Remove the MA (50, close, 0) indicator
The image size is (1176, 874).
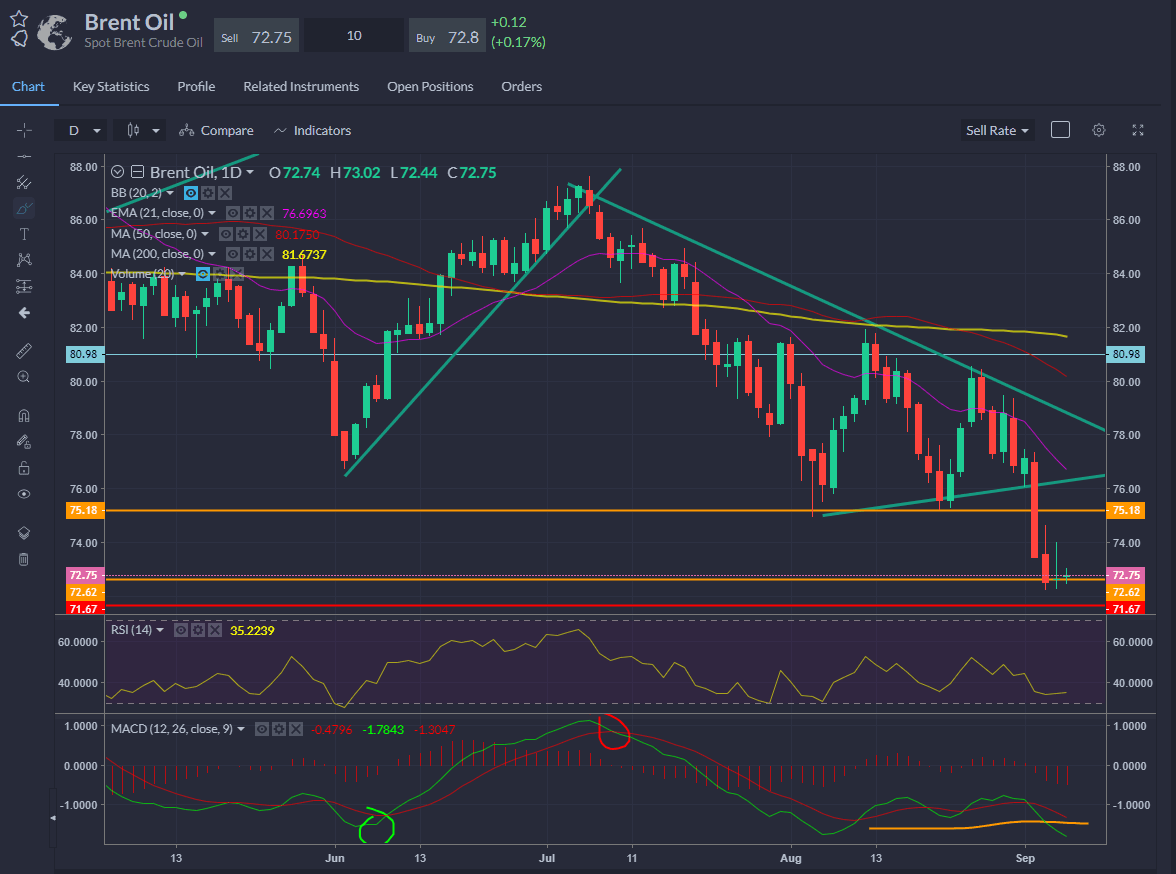coord(260,234)
